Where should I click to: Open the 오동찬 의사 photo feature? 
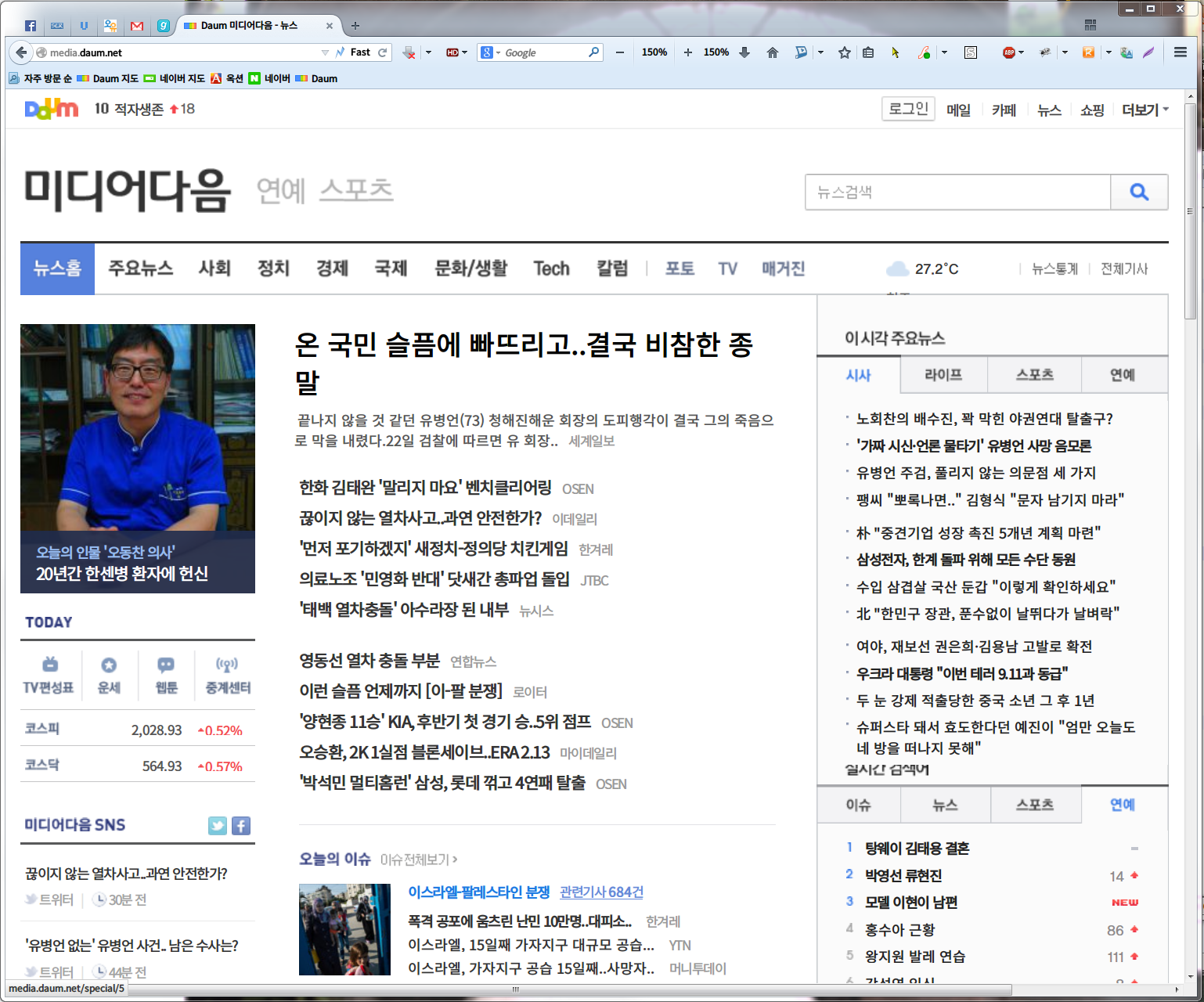[138, 459]
